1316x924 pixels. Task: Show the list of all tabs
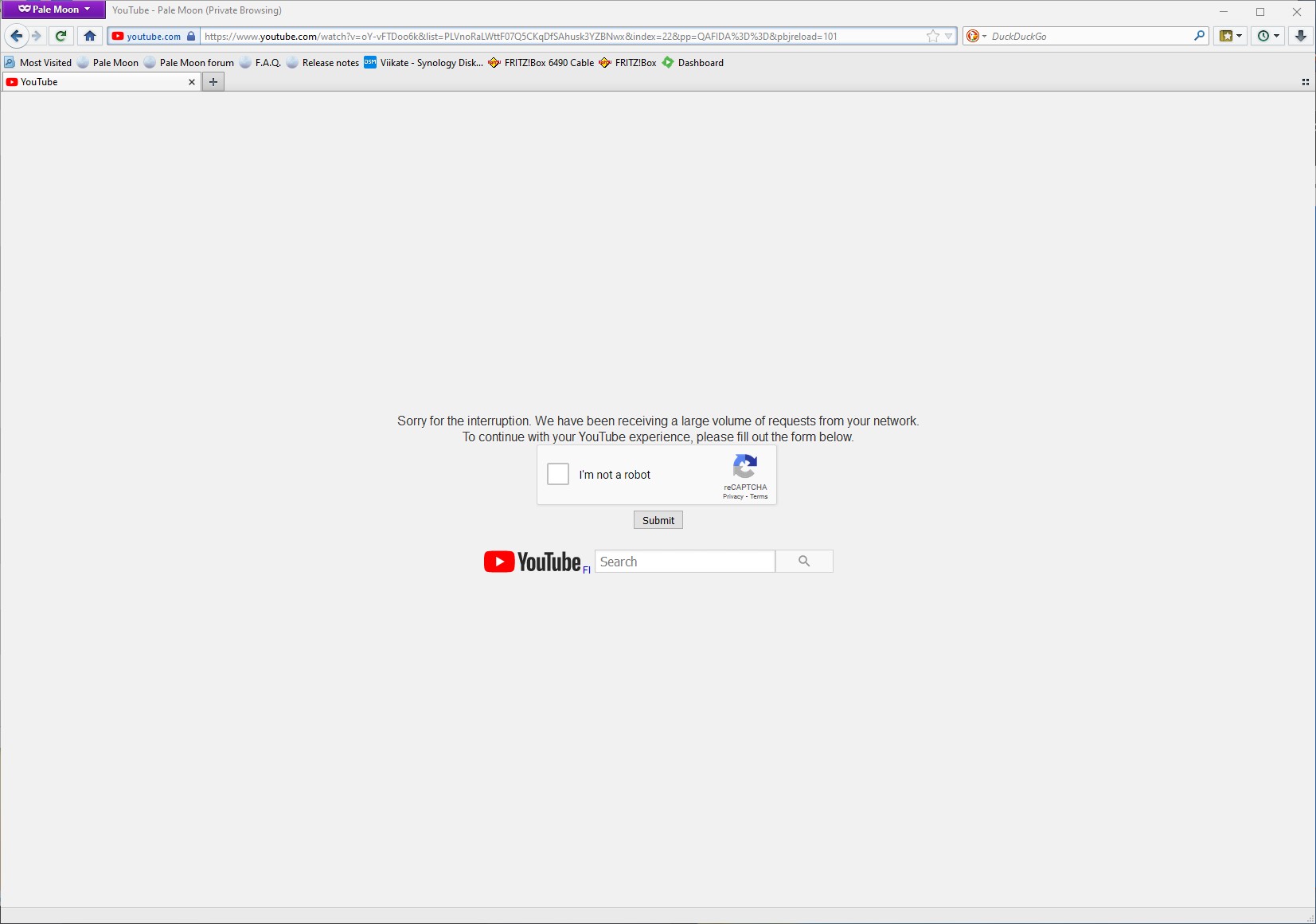tap(1305, 81)
